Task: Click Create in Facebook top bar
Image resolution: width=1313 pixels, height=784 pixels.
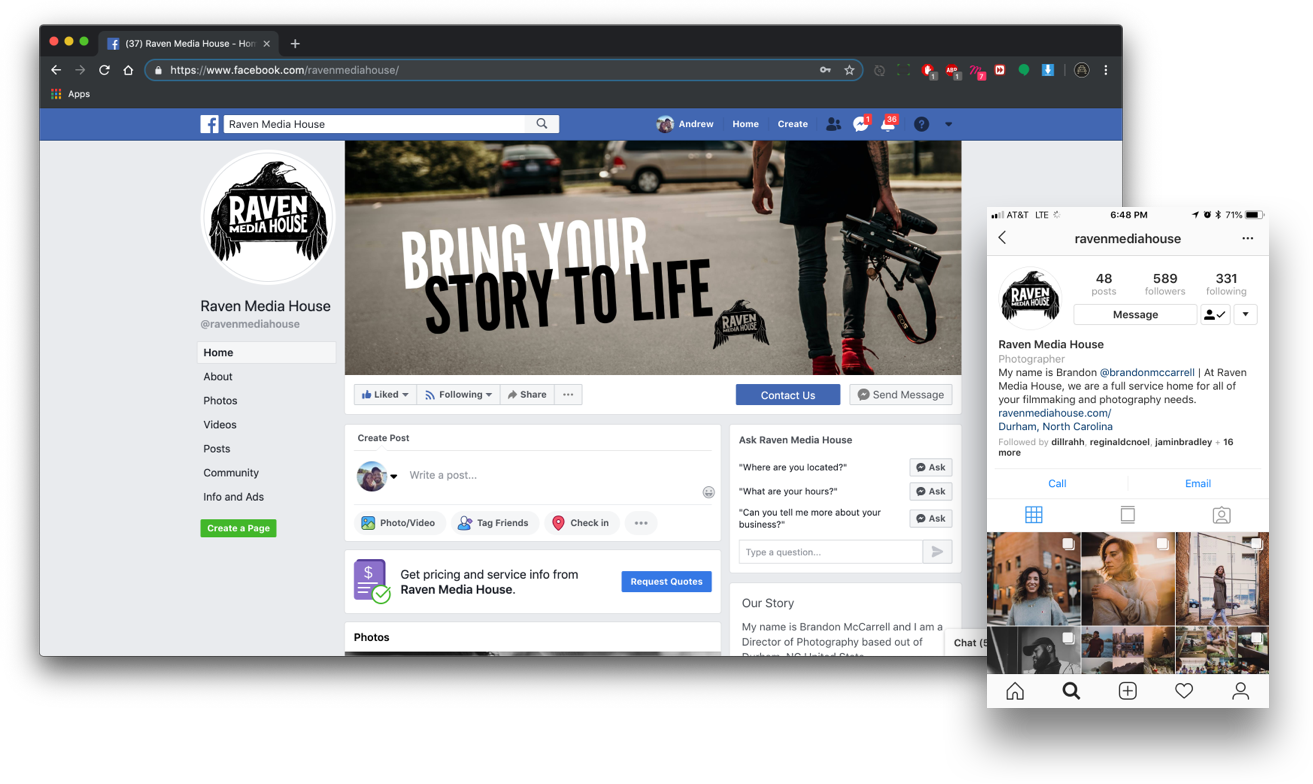Action: coord(792,124)
